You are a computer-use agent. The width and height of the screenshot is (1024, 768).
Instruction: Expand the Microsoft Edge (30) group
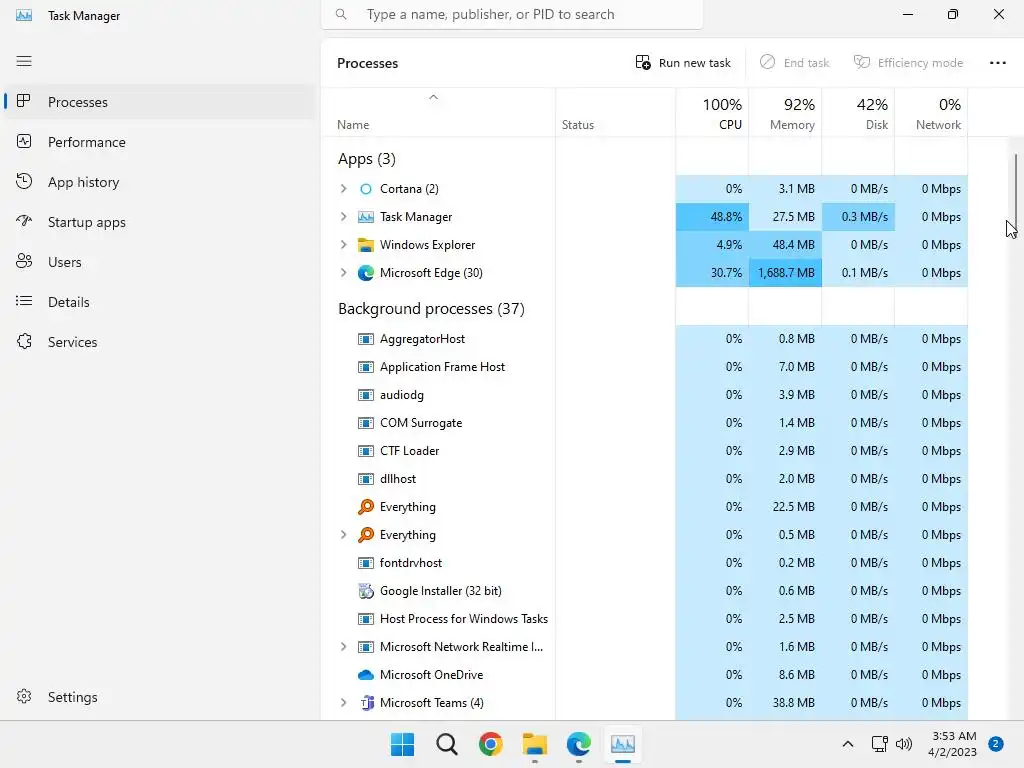coord(344,273)
